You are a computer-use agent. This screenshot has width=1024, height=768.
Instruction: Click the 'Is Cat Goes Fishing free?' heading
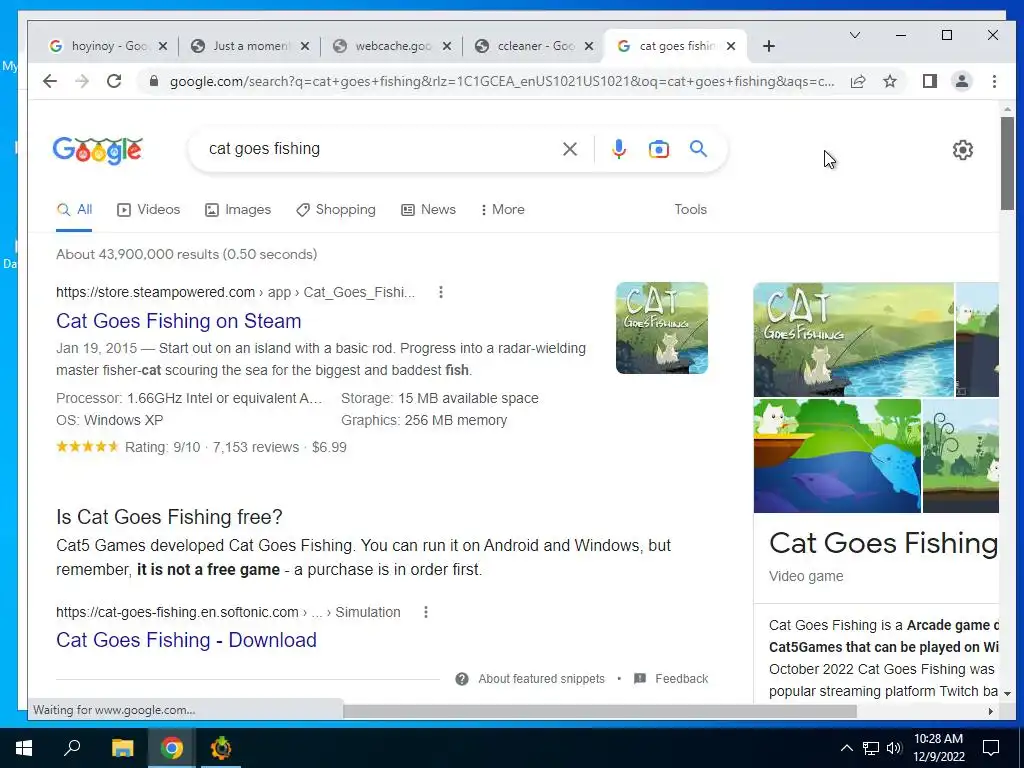[x=169, y=517]
